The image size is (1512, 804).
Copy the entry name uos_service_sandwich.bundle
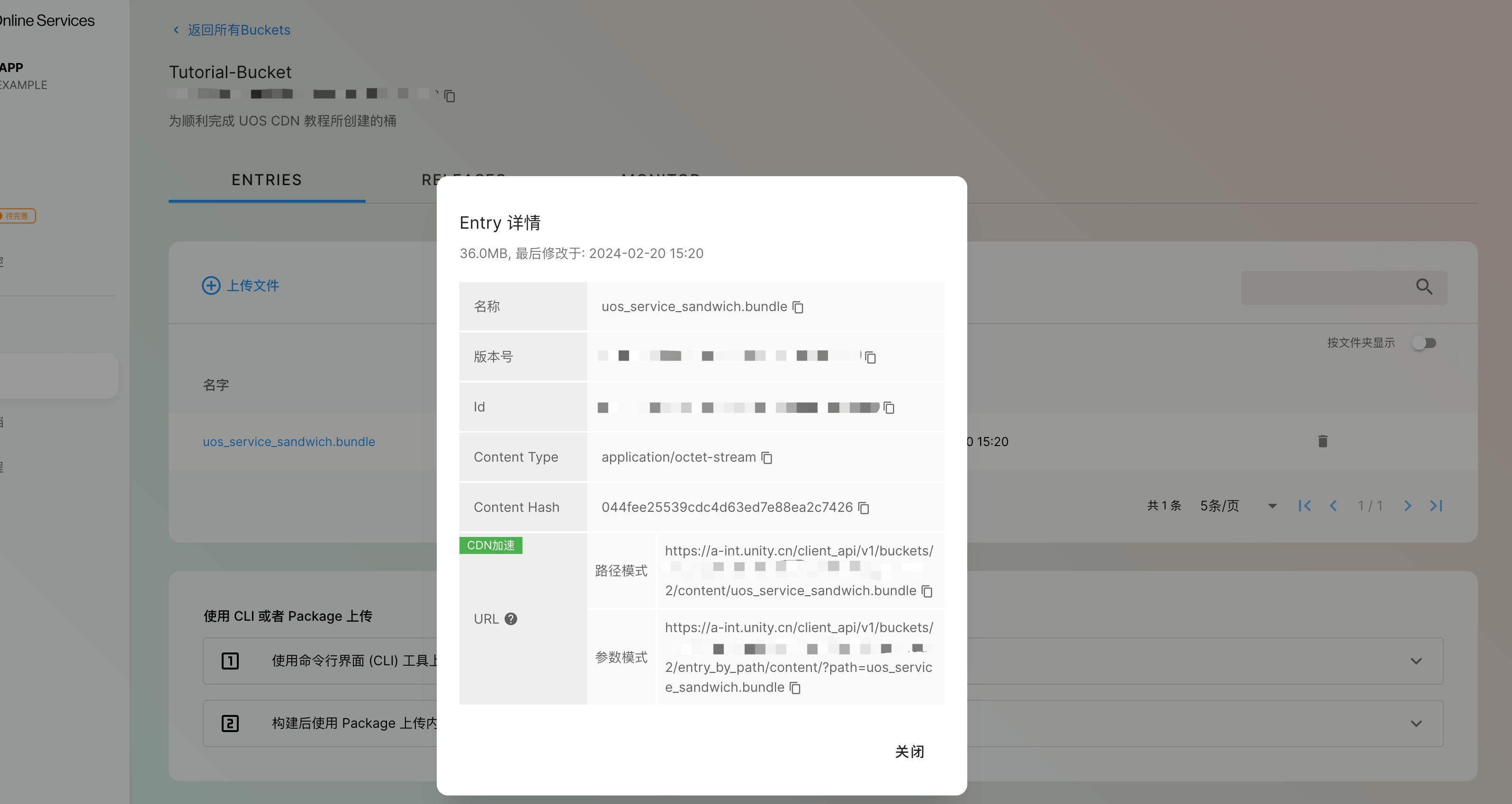click(798, 307)
